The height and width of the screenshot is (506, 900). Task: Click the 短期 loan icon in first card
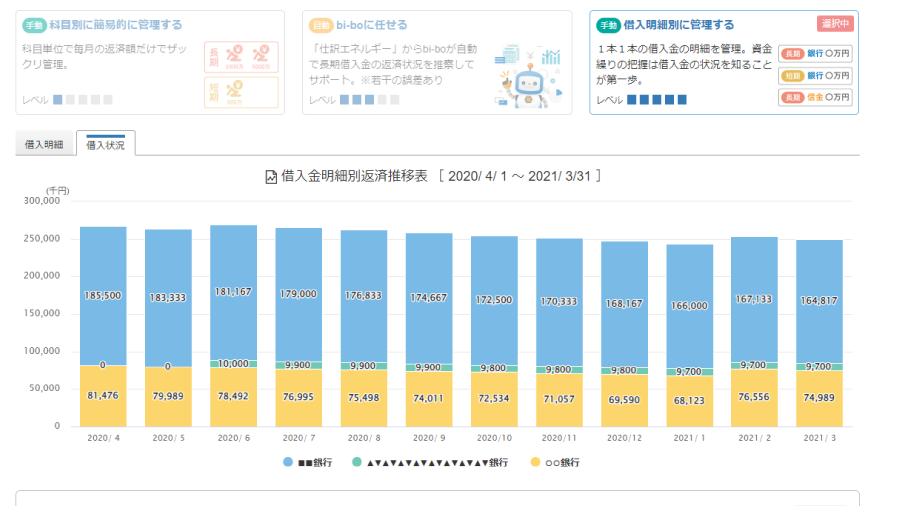click(x=241, y=92)
